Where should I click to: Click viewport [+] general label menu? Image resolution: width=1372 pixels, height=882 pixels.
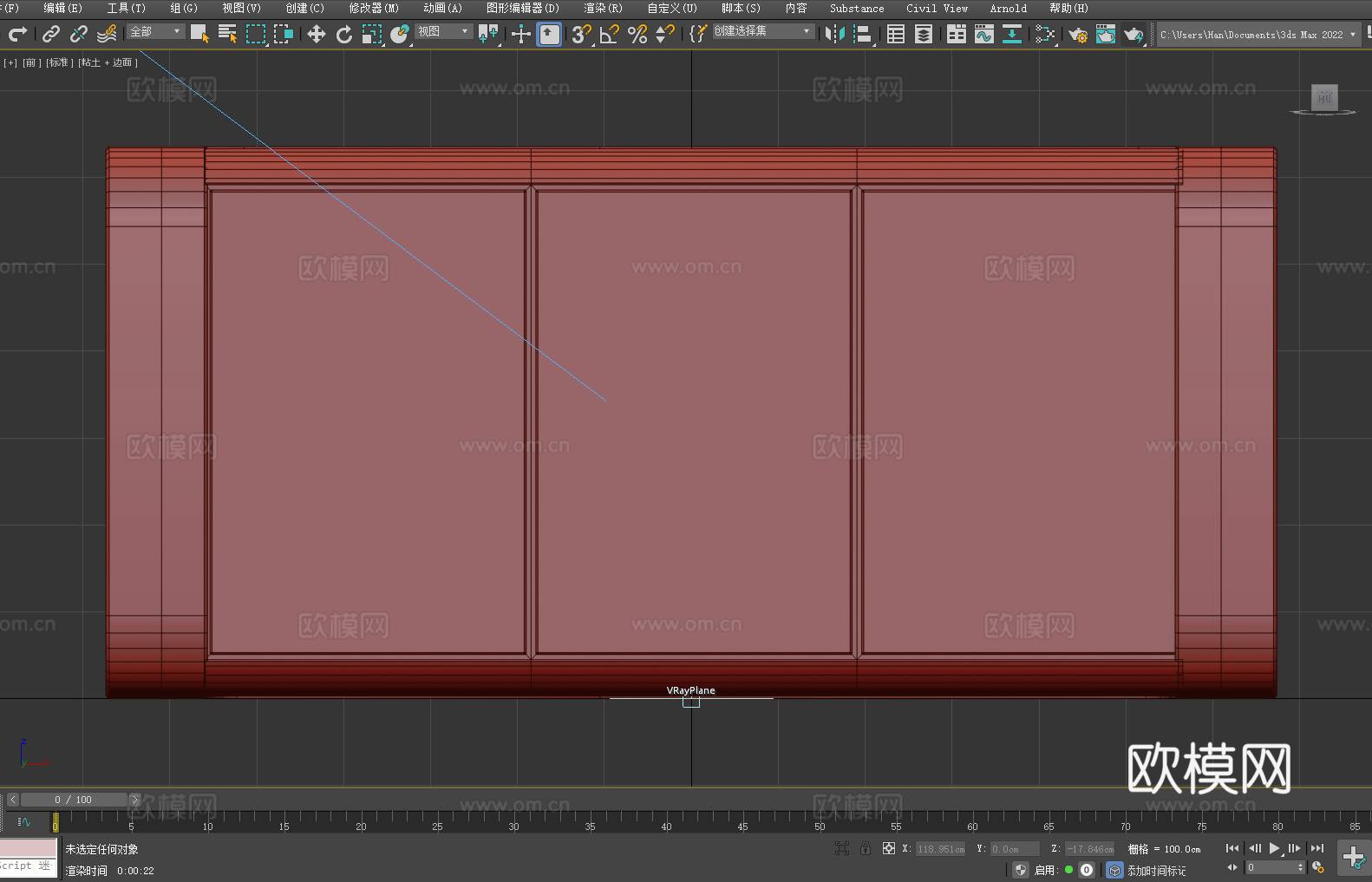point(10,62)
